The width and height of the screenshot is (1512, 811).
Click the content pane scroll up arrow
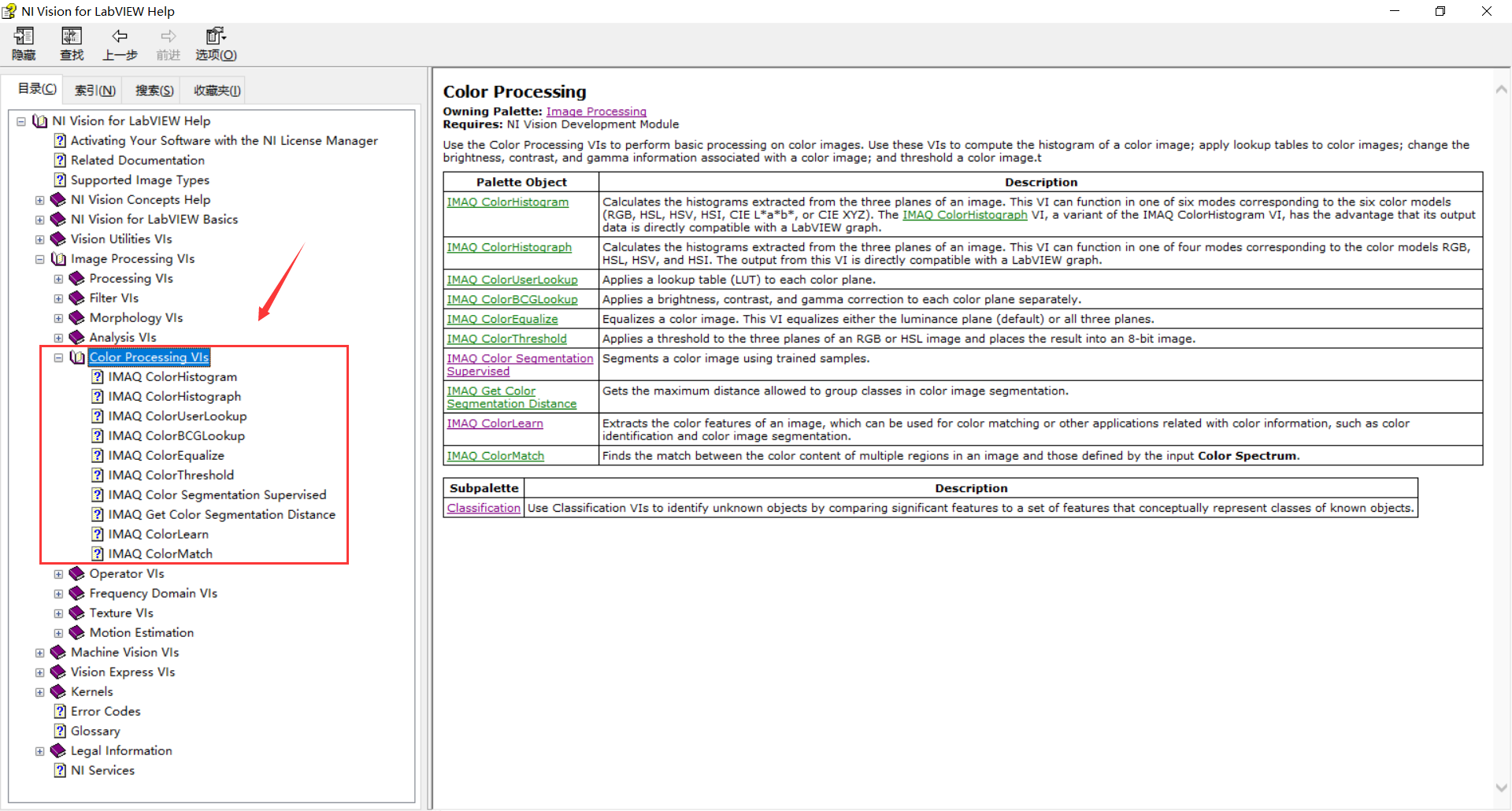point(1501,90)
